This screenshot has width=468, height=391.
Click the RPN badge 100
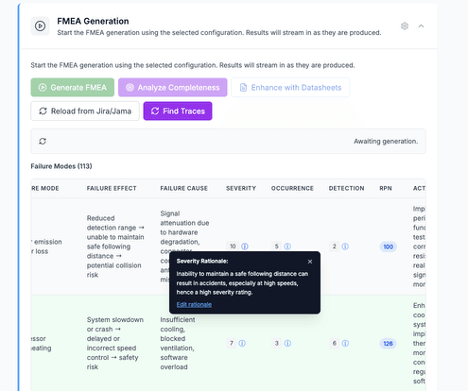388,247
